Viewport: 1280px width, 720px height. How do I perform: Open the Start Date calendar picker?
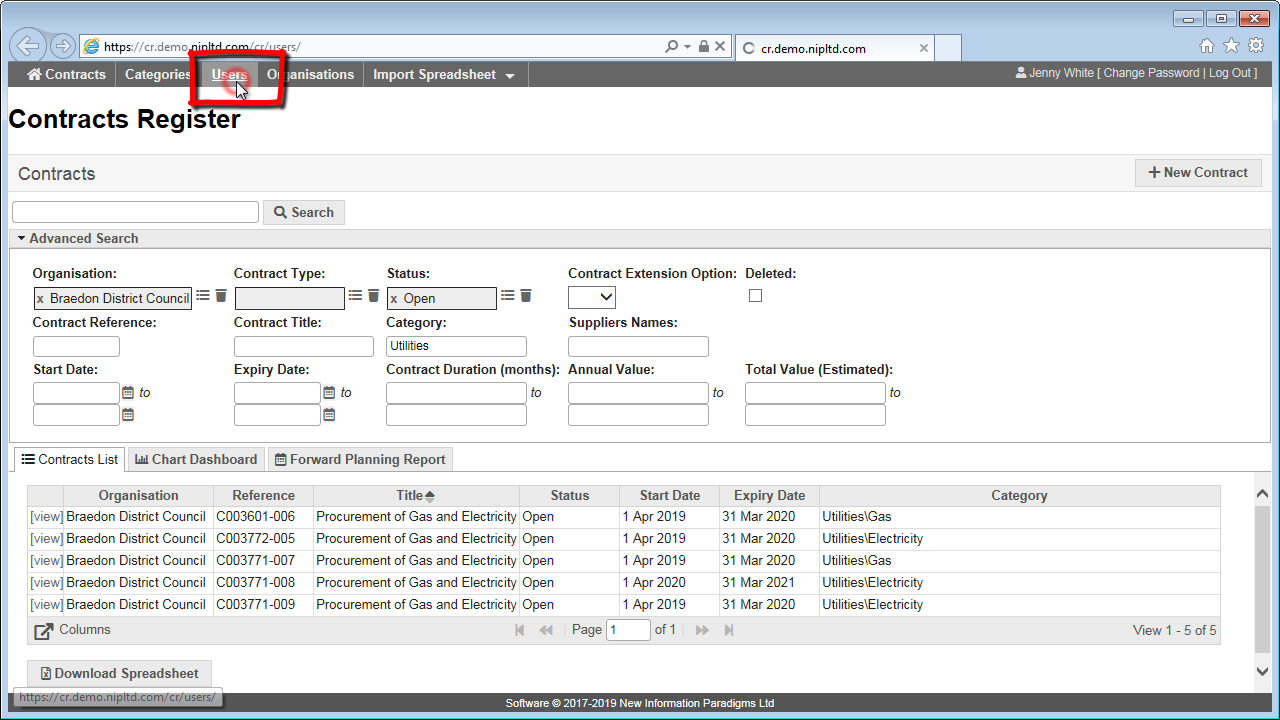[128, 393]
